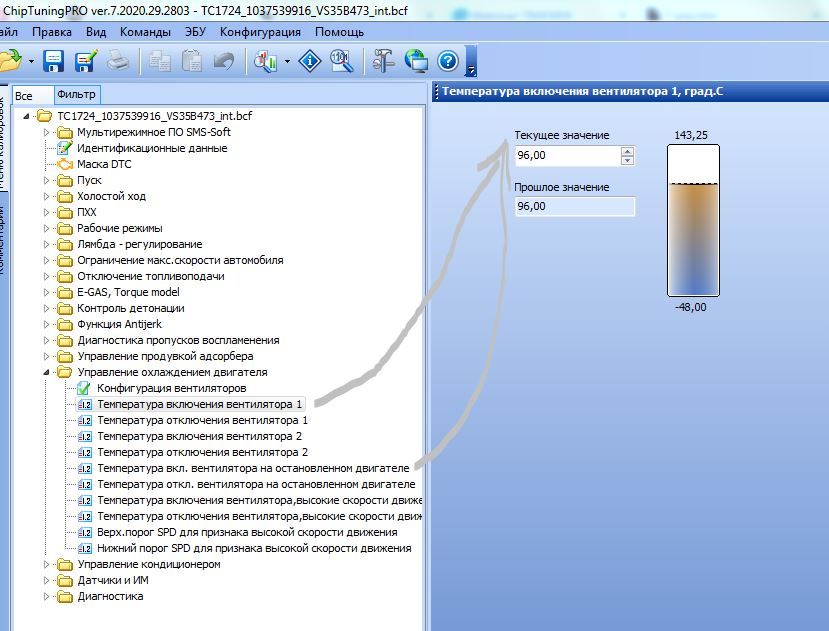Open the Конфигурация menu

point(260,32)
